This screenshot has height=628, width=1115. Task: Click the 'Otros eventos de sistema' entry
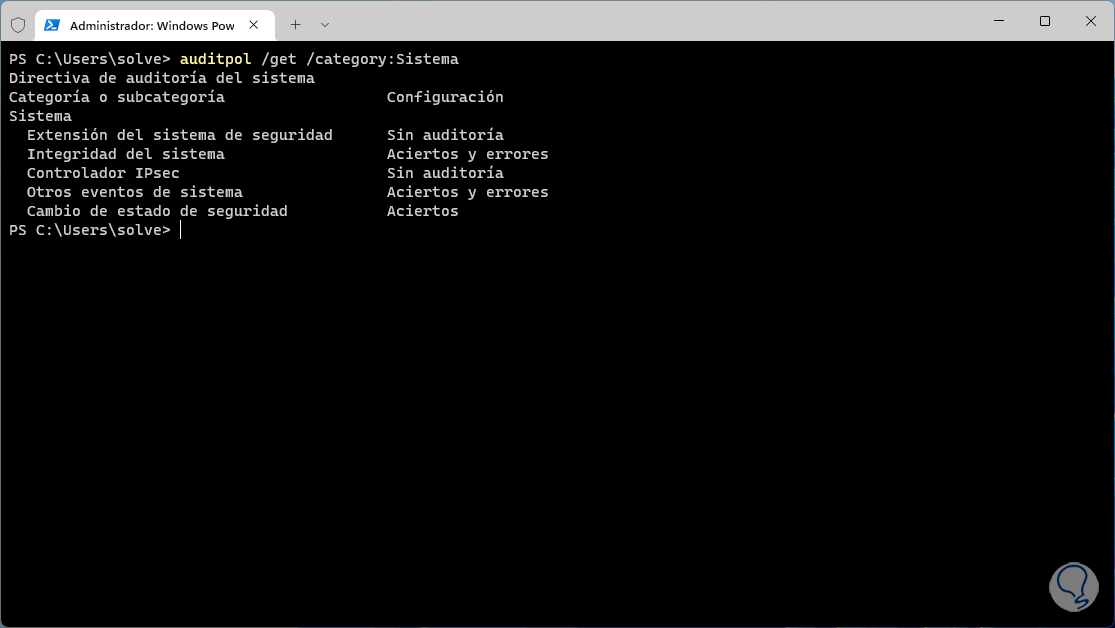(134, 192)
